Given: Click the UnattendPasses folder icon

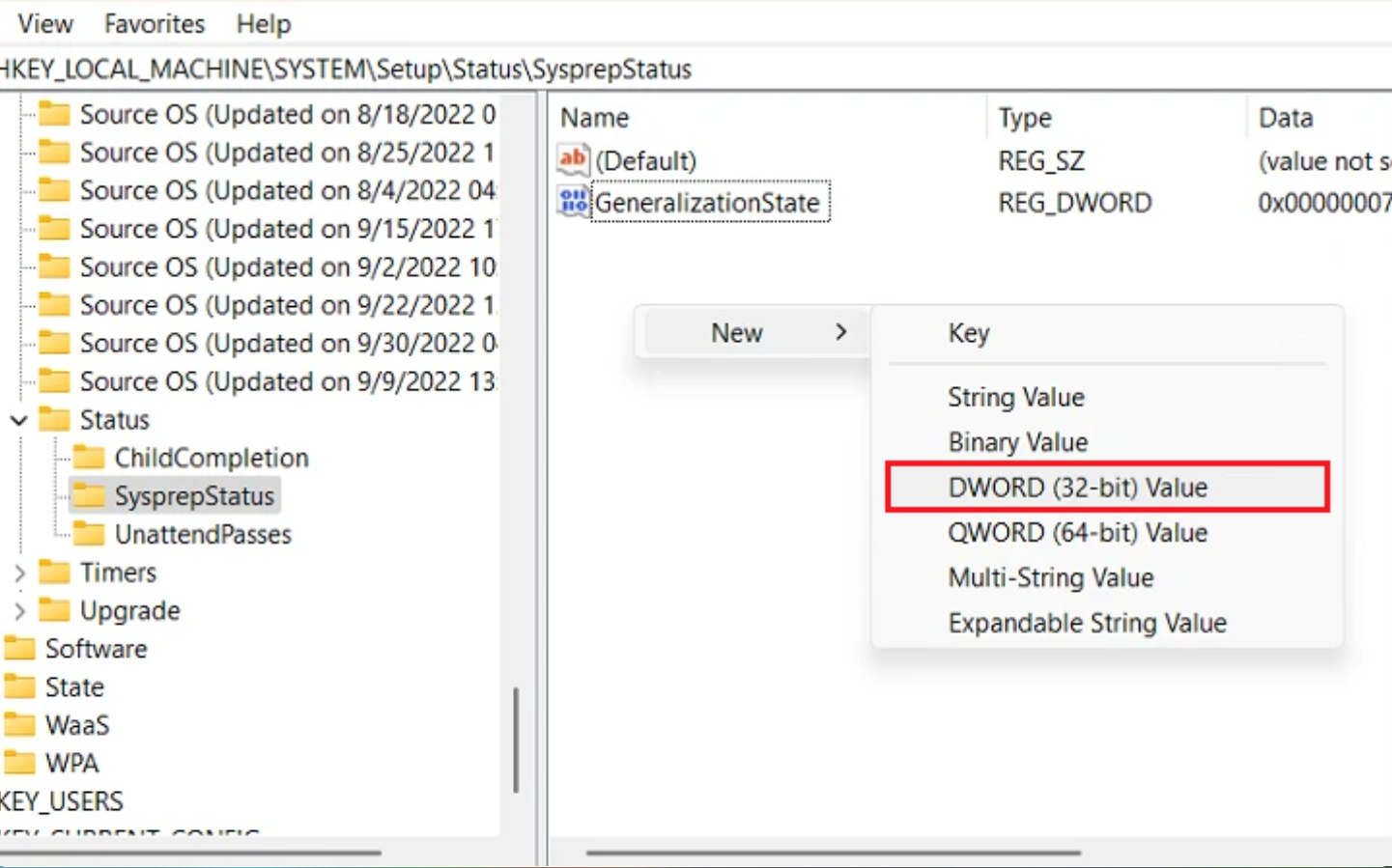Looking at the screenshot, I should point(89,534).
